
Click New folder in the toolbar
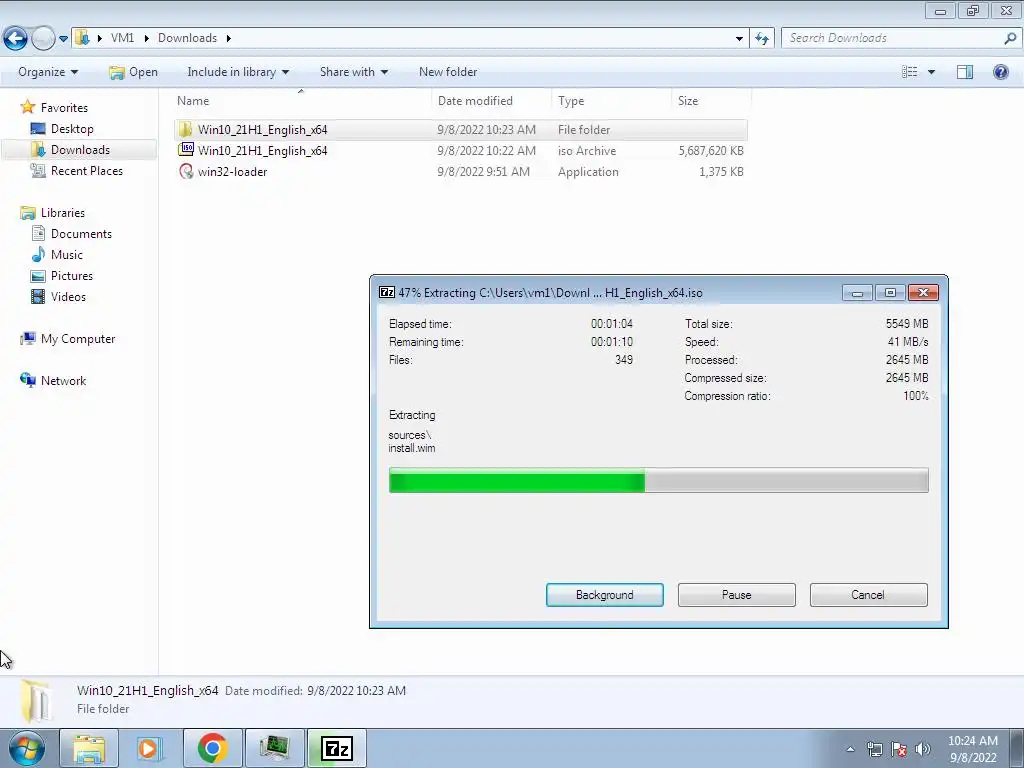pos(448,72)
